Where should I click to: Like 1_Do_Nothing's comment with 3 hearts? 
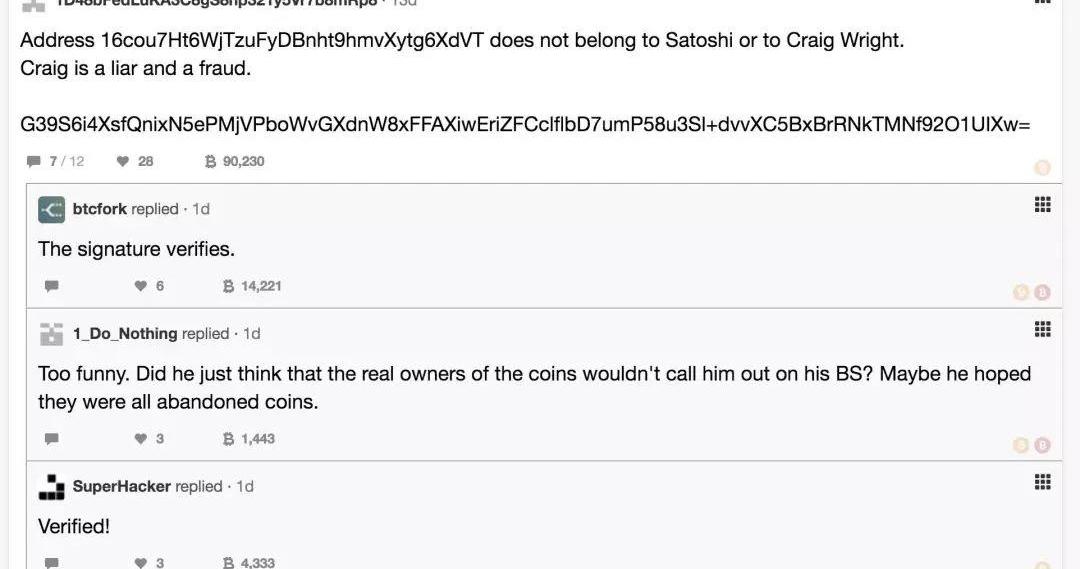click(x=141, y=439)
